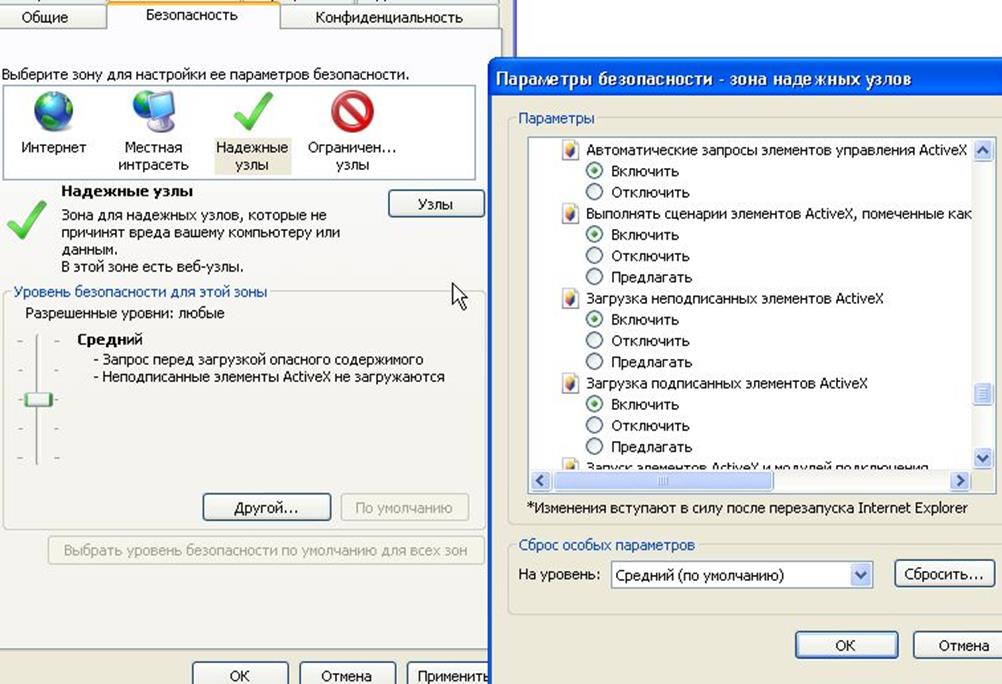The image size is (1002, 684).
Task: Click shield icon beside Загрузка неподписанных элементов ActiveX
Action: [570, 299]
